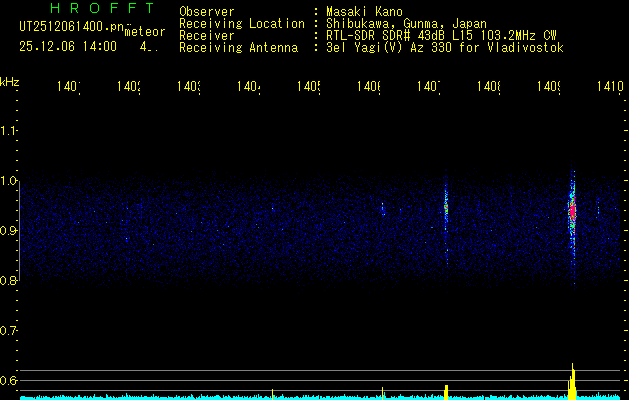Click the bright red meteor echo core
The width and height of the screenshot is (629, 400).
pyautogui.click(x=573, y=212)
